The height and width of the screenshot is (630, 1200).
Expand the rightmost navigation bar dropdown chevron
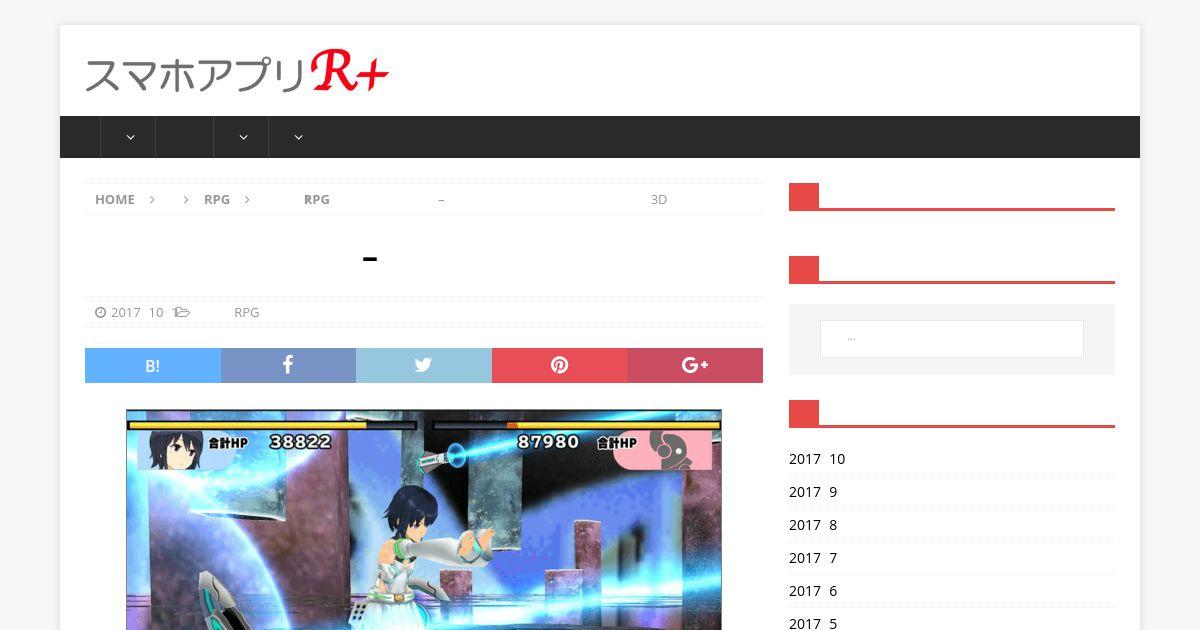pyautogui.click(x=298, y=137)
